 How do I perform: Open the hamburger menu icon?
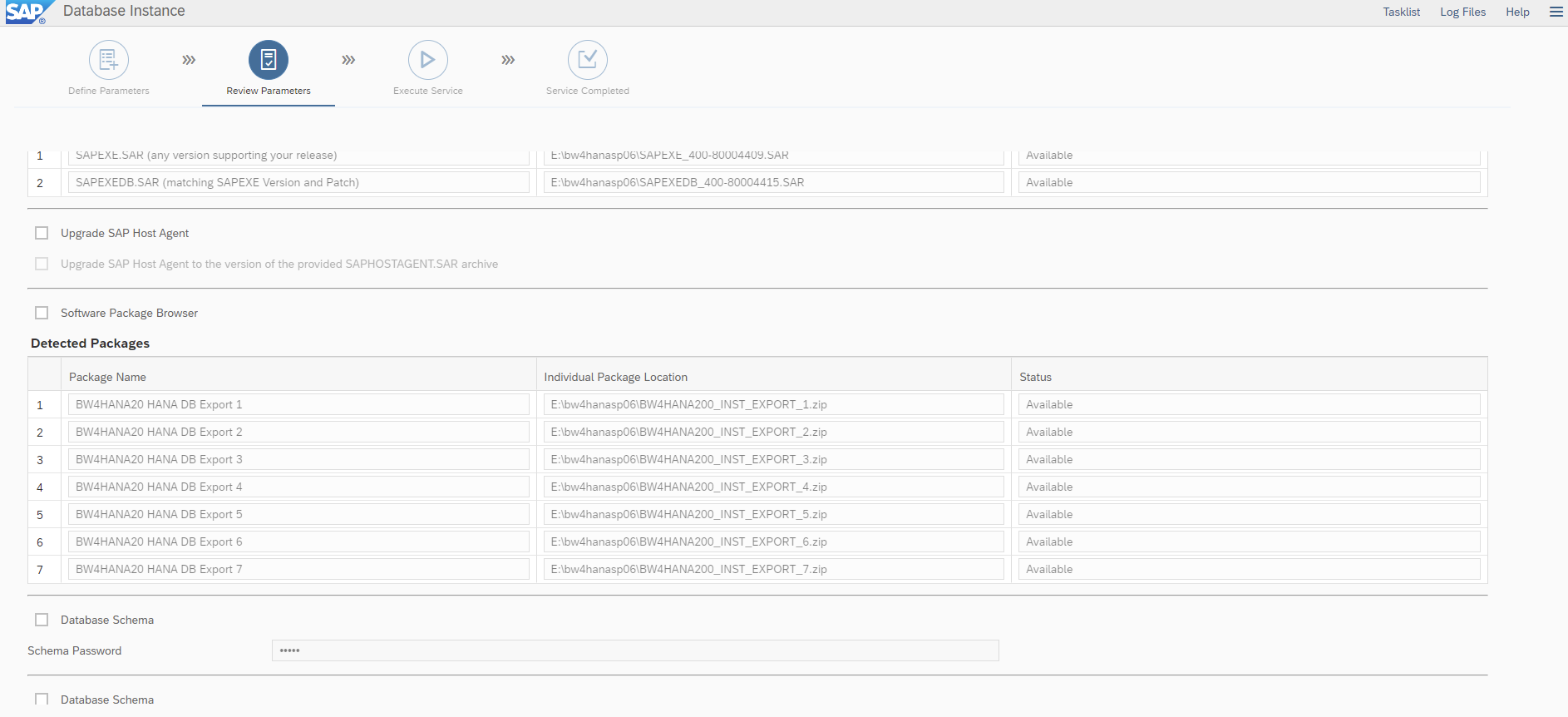1556,12
